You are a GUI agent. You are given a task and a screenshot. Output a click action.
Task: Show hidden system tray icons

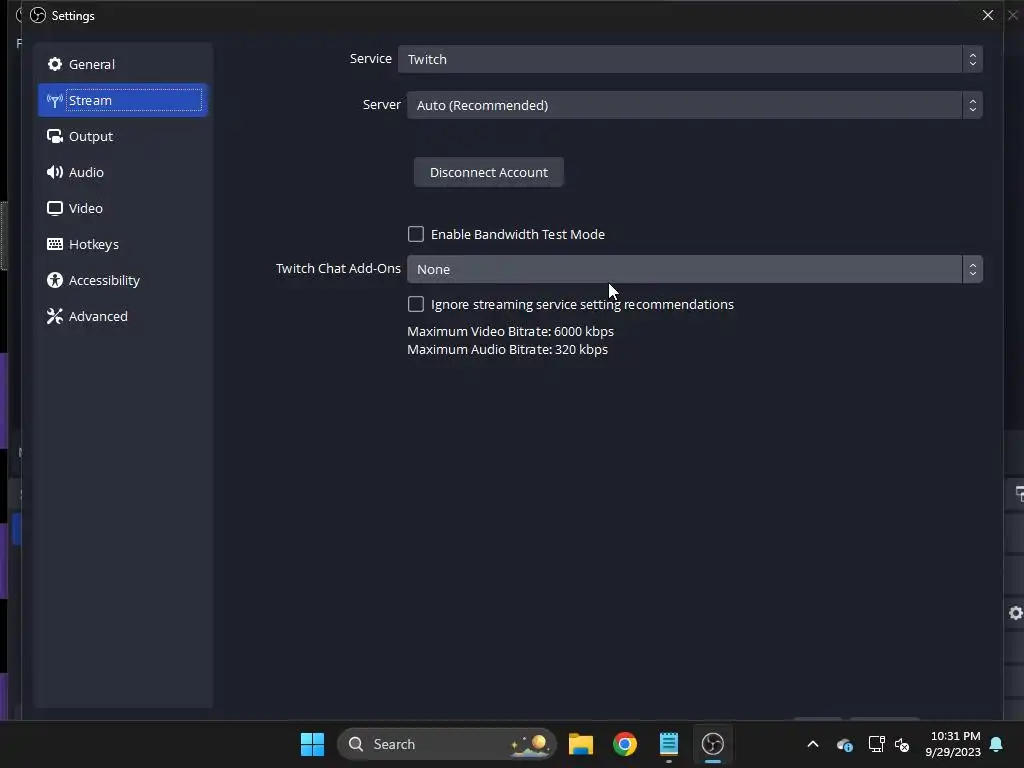[x=813, y=744]
